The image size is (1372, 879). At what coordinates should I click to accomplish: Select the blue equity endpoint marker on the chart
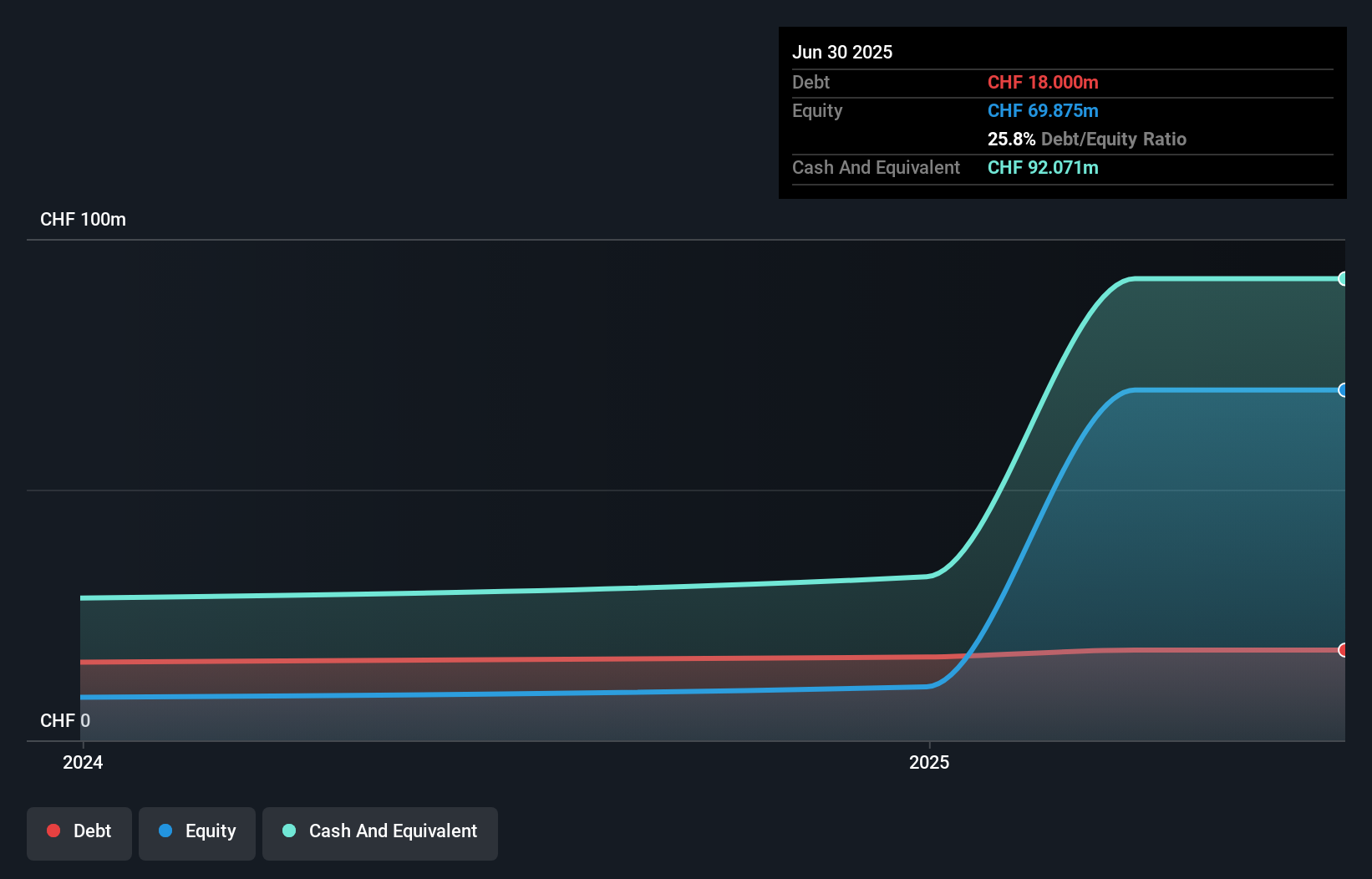tap(1343, 390)
